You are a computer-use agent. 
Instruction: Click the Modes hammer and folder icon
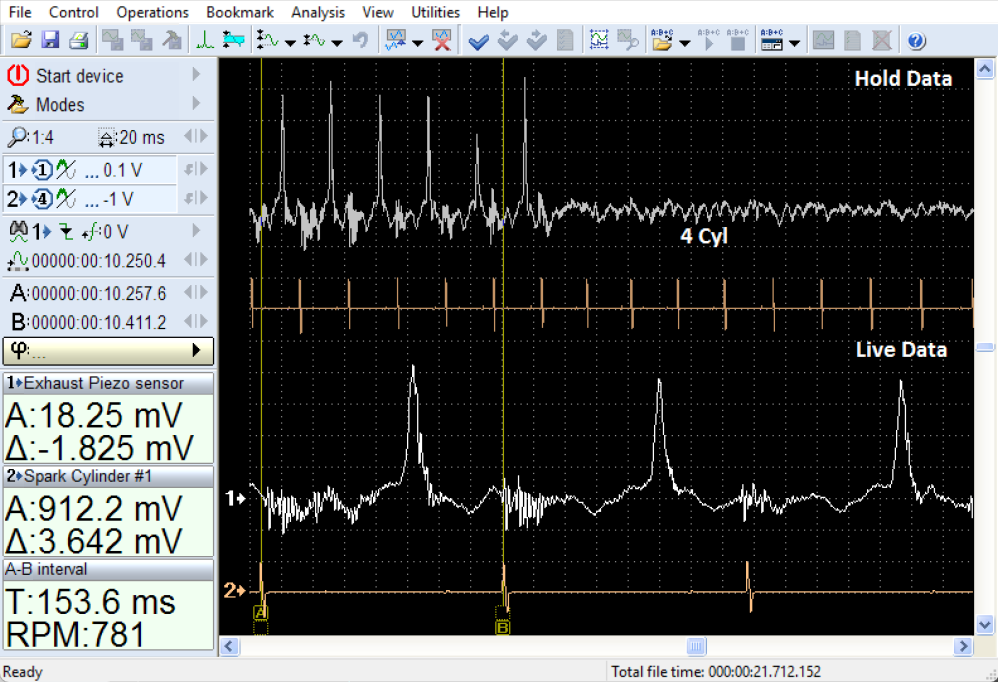point(18,104)
